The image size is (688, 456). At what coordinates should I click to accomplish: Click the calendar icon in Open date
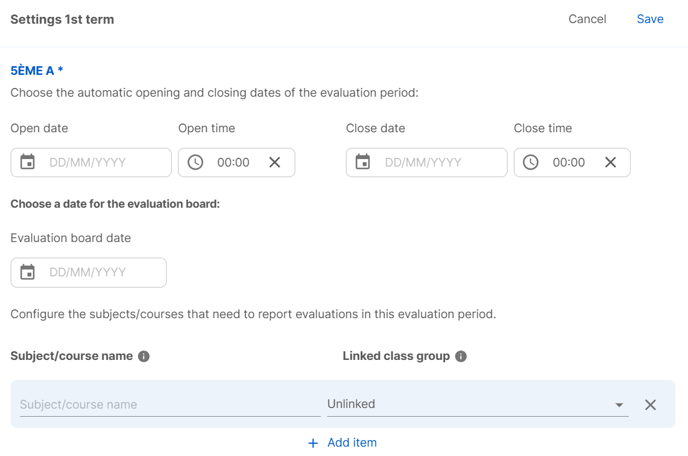tap(28, 162)
